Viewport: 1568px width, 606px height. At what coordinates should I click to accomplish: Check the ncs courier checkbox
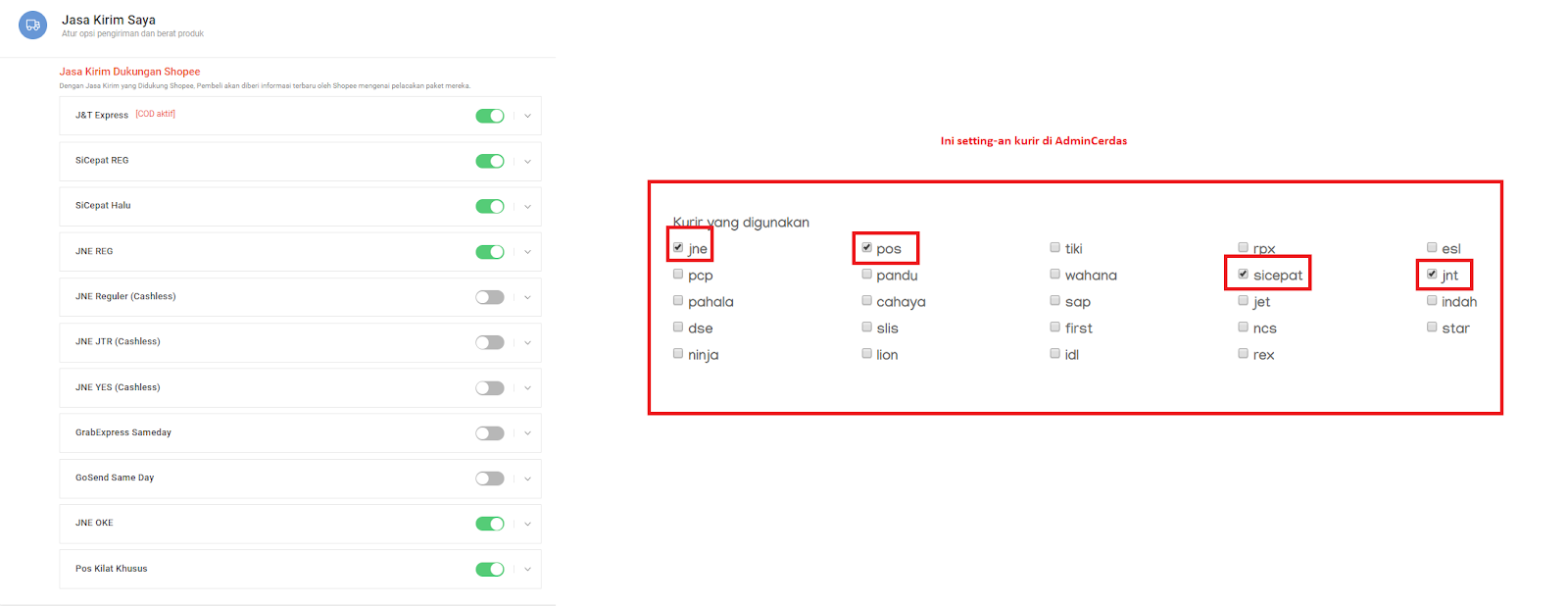point(1244,327)
